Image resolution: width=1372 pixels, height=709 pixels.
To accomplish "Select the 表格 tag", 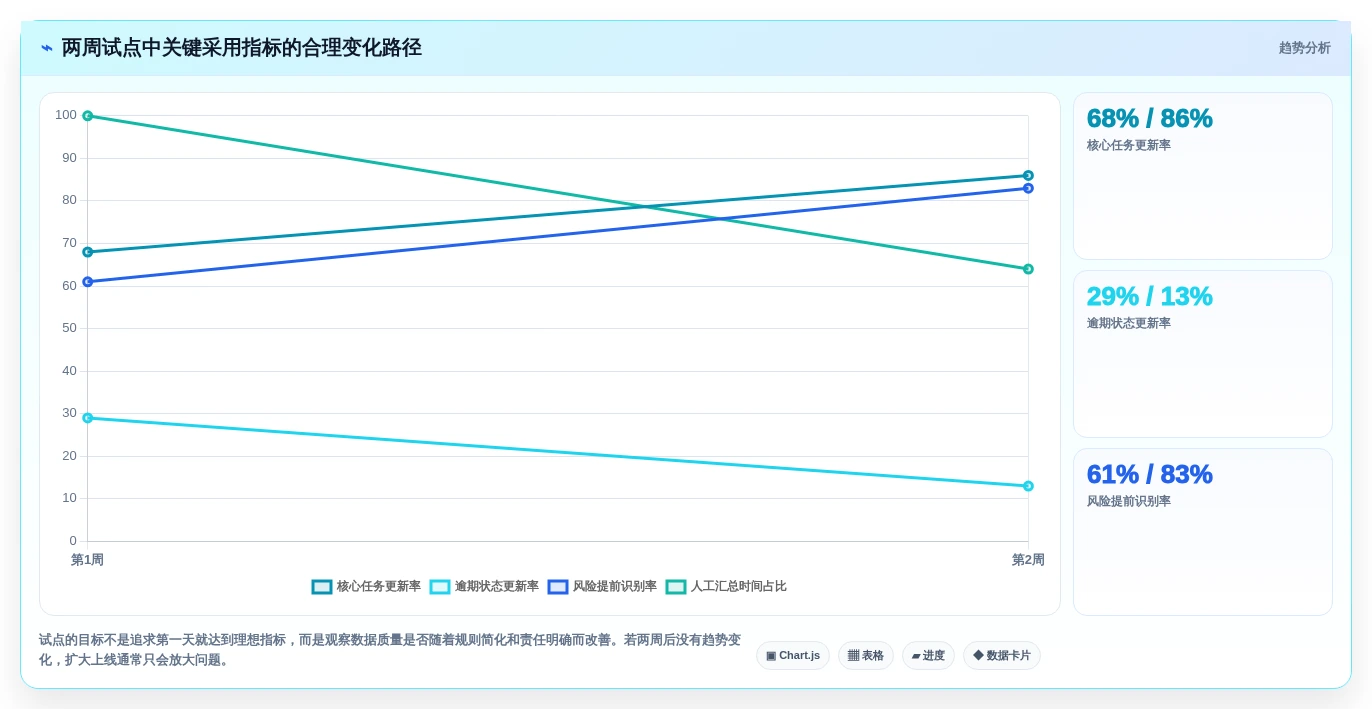I will [866, 656].
